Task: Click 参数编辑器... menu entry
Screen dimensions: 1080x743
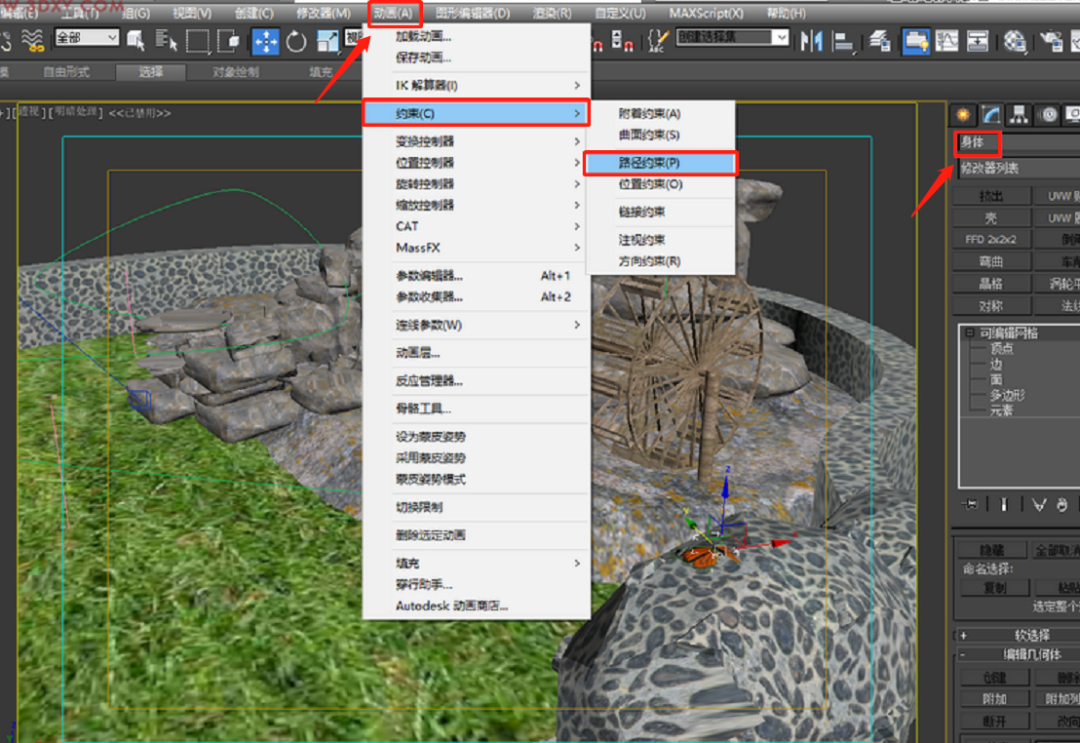Action: (477, 276)
